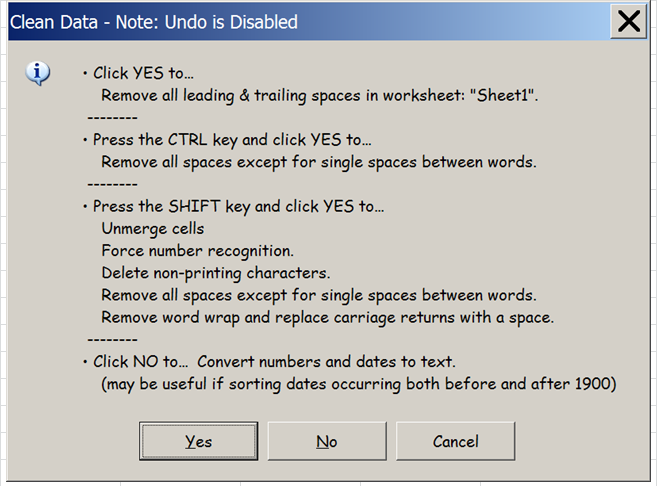
Task: Choose No to convert numbers to text
Action: point(327,441)
